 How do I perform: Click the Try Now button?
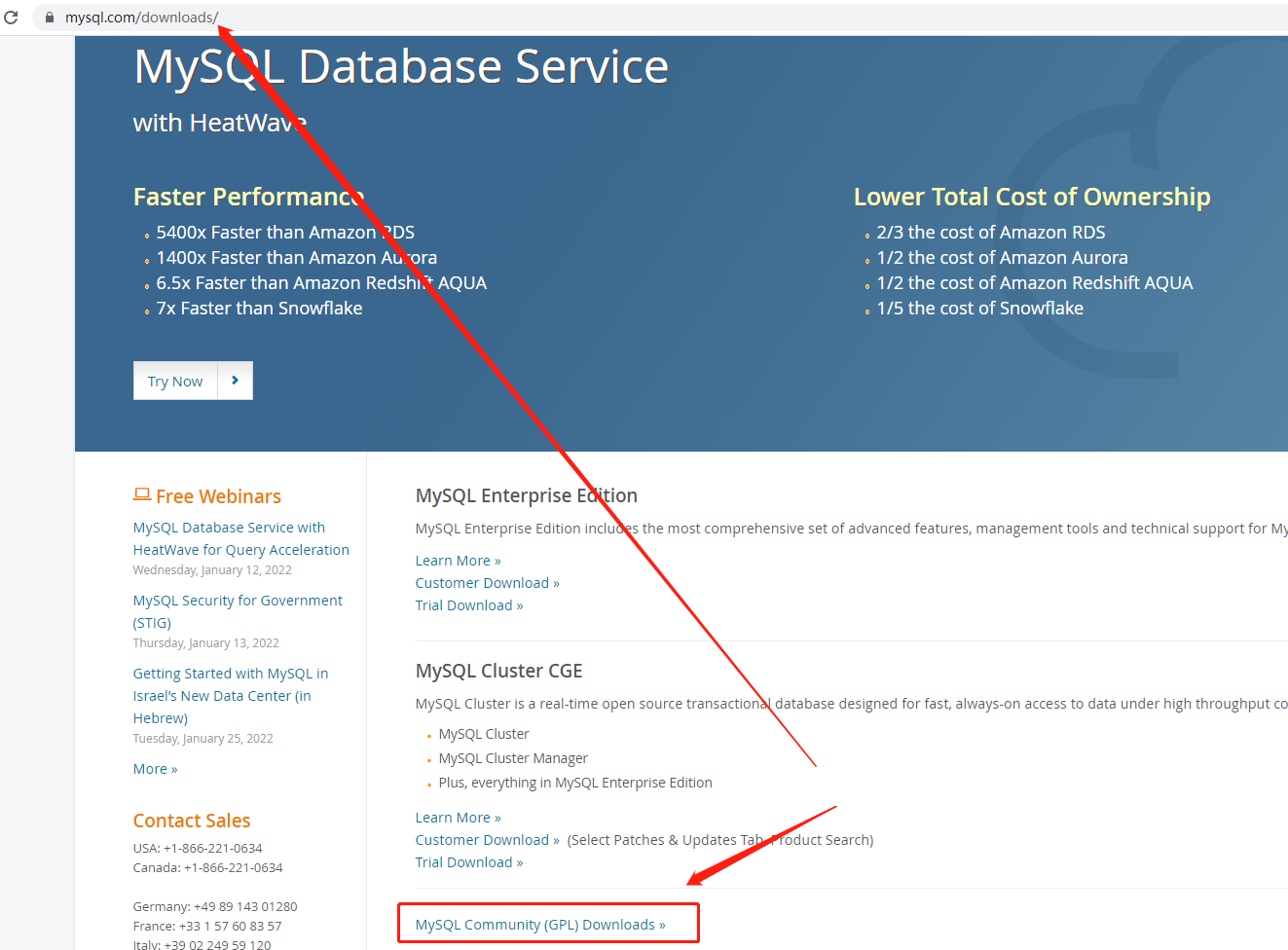tap(175, 381)
